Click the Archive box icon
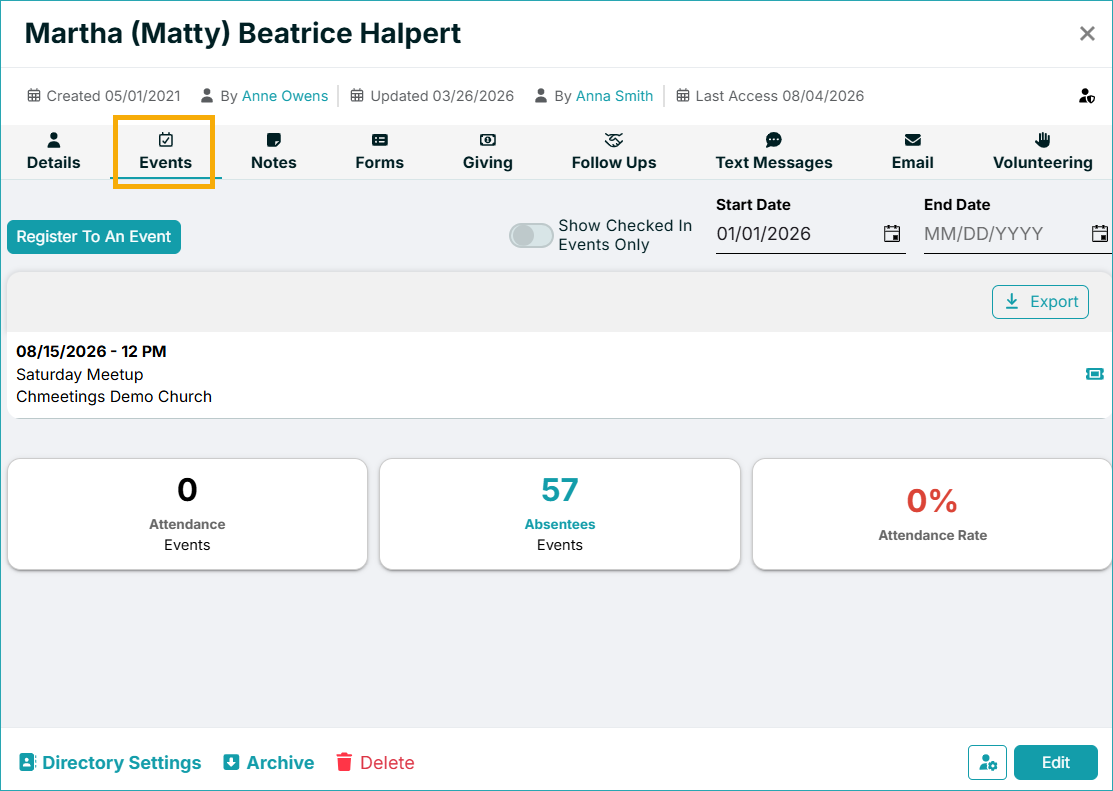Image resolution: width=1113 pixels, height=791 pixels. (x=231, y=762)
